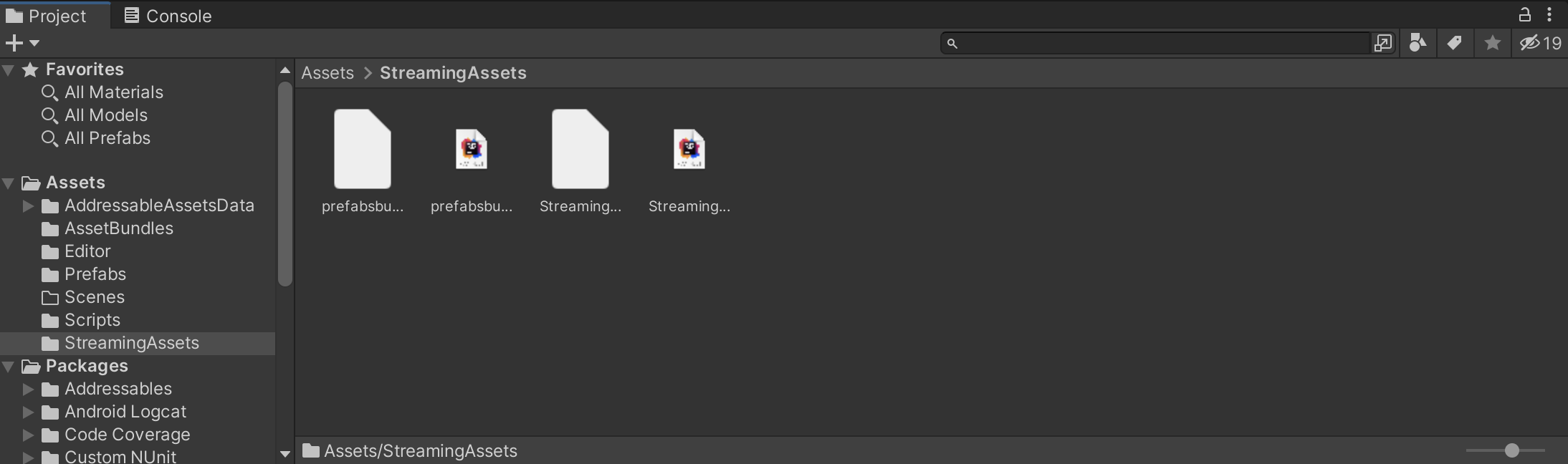Click the project search field
This screenshot has height=464, width=1568.
point(1155,44)
